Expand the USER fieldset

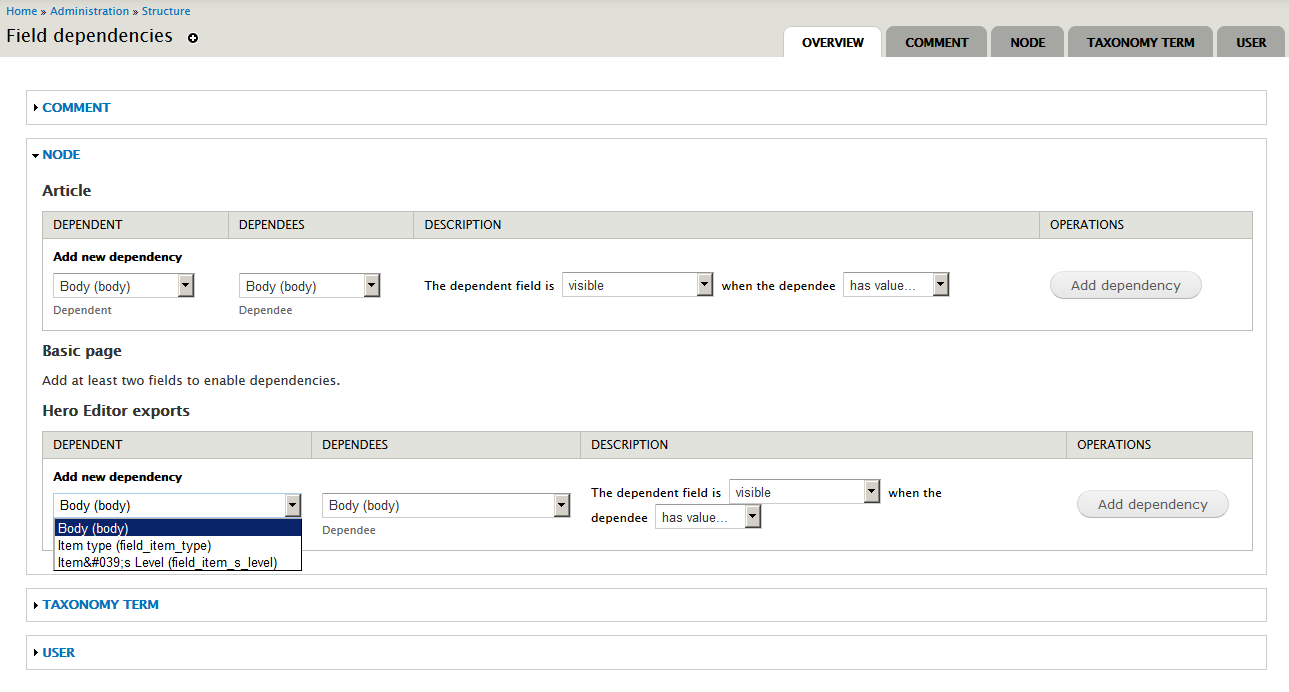58,652
